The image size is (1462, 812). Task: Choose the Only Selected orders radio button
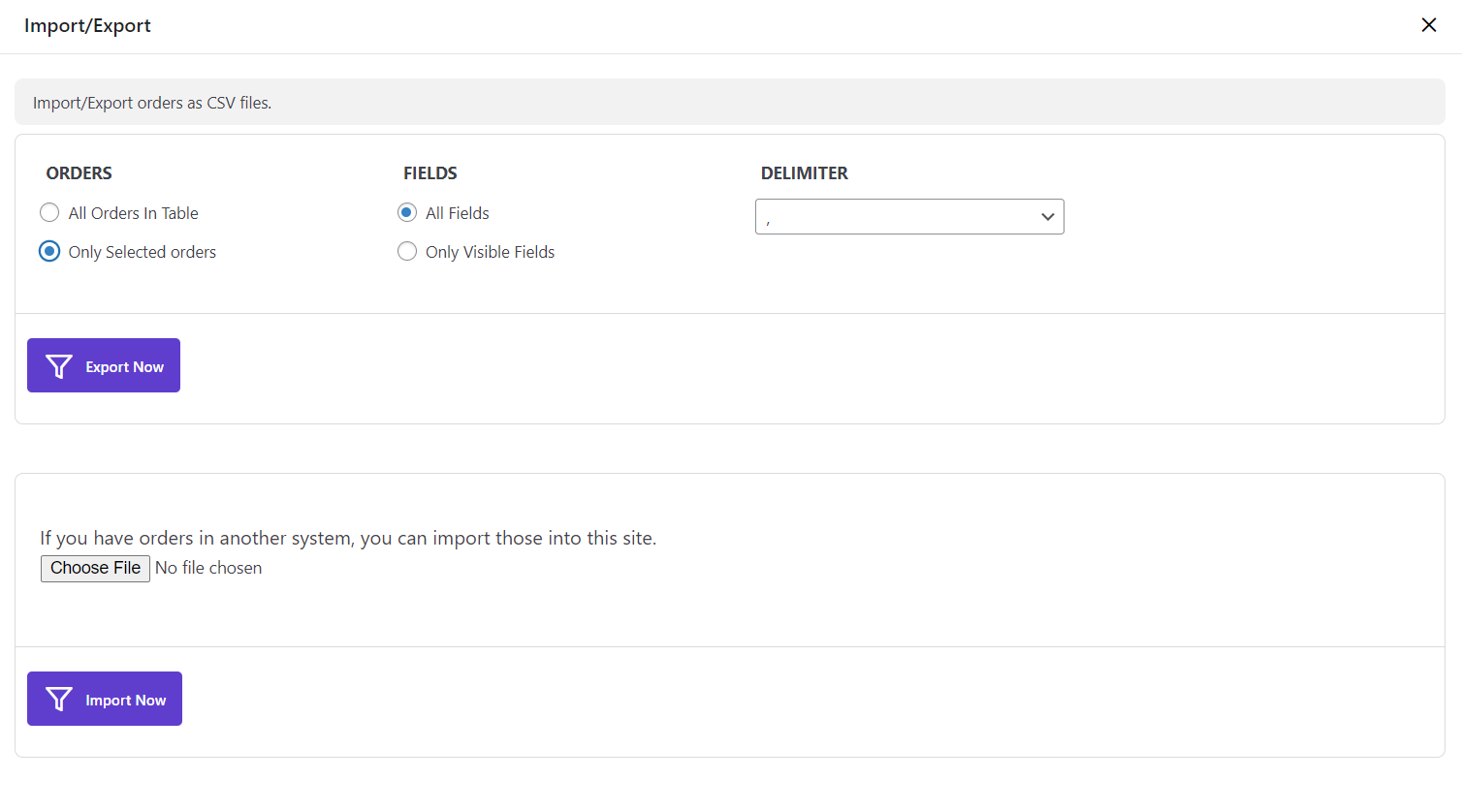pos(49,252)
